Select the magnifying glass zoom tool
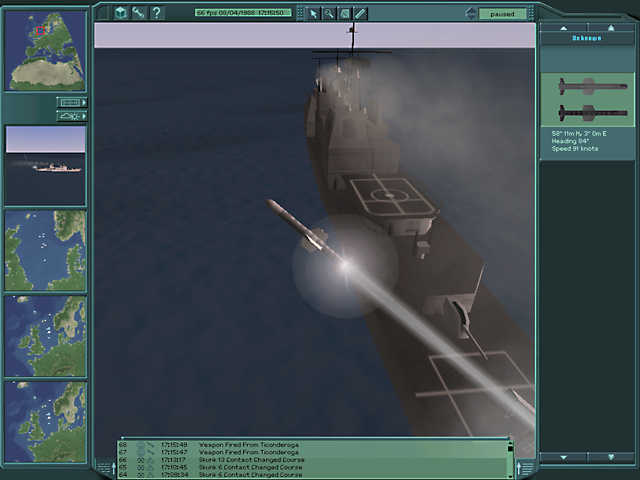Screen dimensions: 640x480 329,14
